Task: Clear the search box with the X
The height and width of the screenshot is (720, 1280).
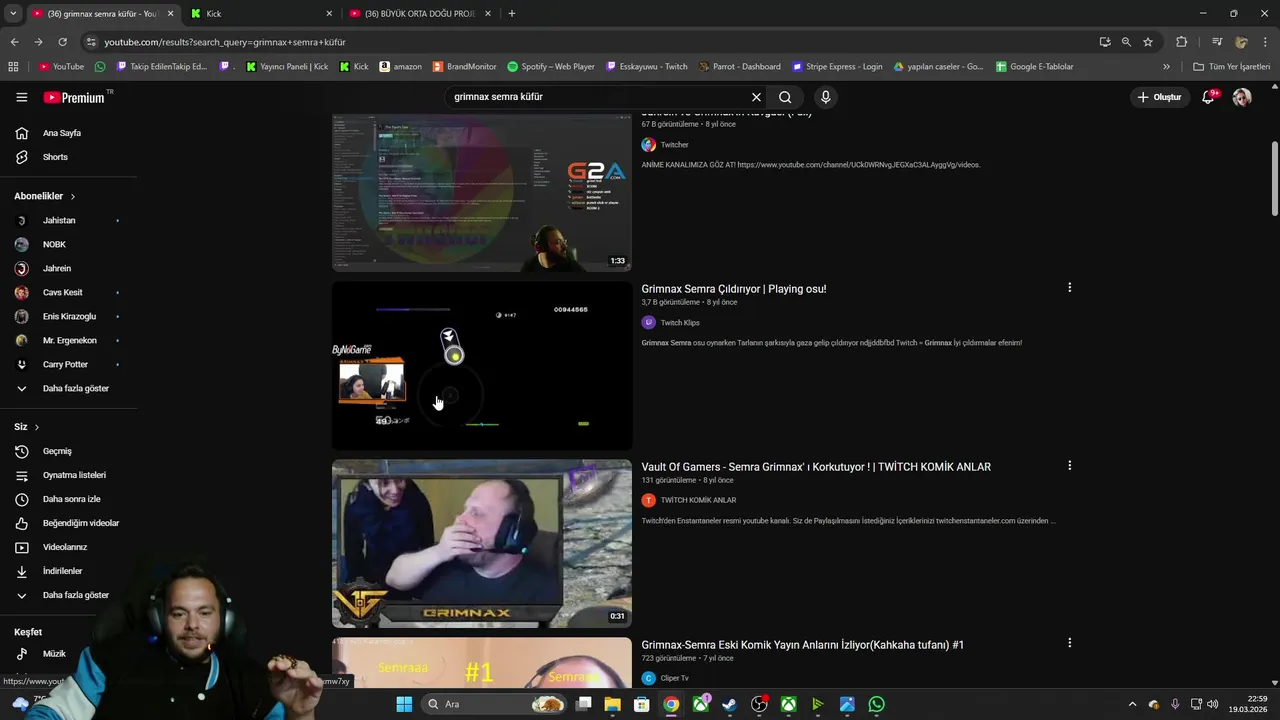Action: (x=756, y=97)
